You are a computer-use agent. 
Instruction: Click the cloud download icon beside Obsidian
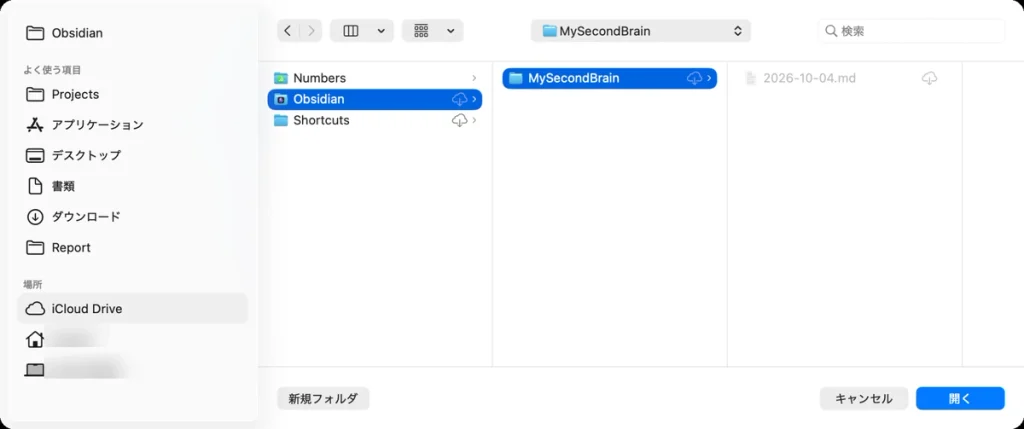460,99
